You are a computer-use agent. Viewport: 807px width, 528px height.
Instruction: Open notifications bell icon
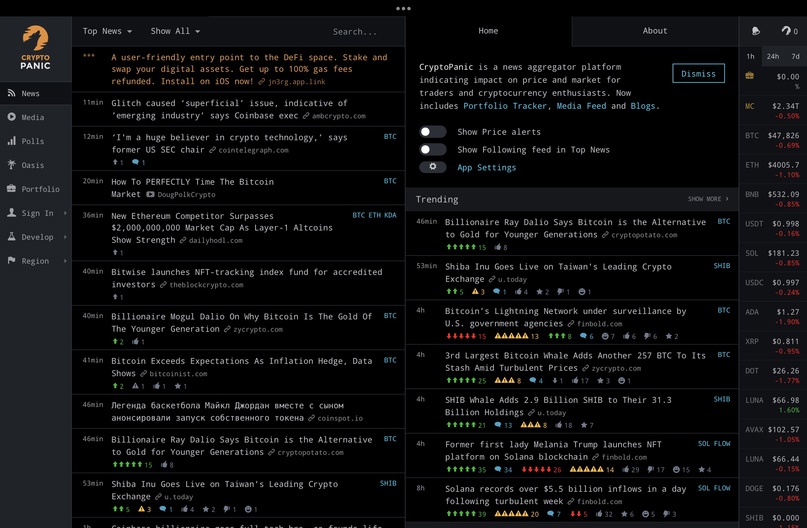pyautogui.click(x=756, y=31)
